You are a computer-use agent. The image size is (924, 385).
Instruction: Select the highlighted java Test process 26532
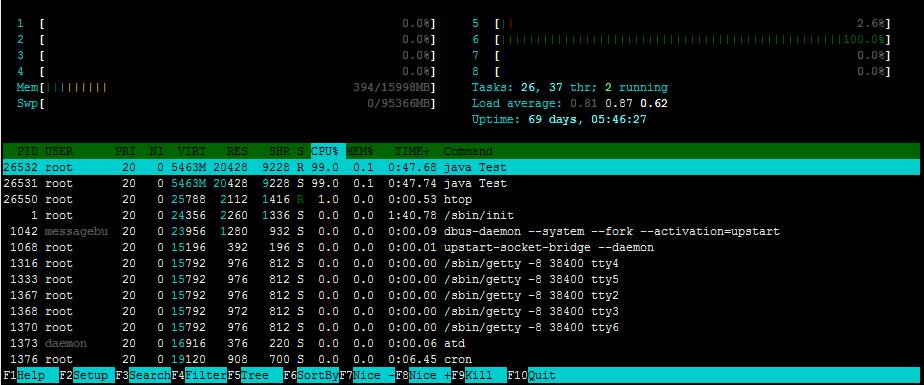pos(461,167)
